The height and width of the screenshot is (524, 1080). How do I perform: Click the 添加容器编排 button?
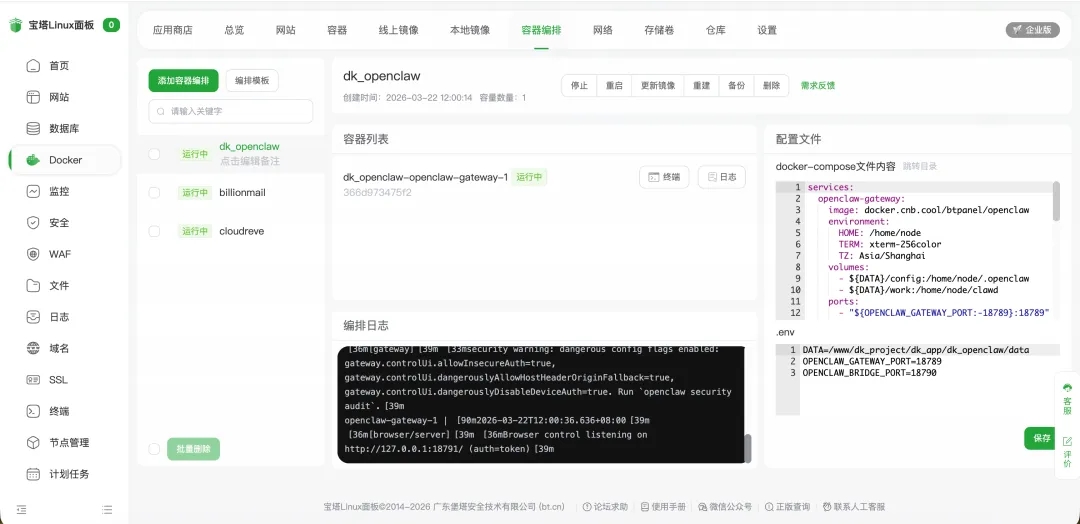[183, 81]
